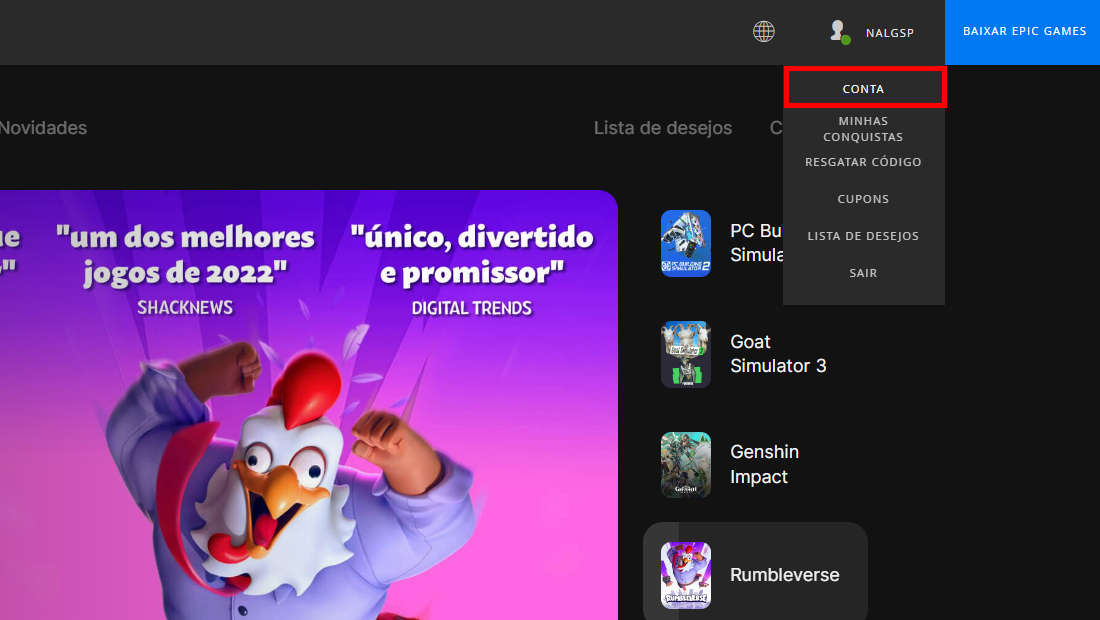Select the Goat Simulator 3 title
This screenshot has width=1100, height=620.
point(778,353)
